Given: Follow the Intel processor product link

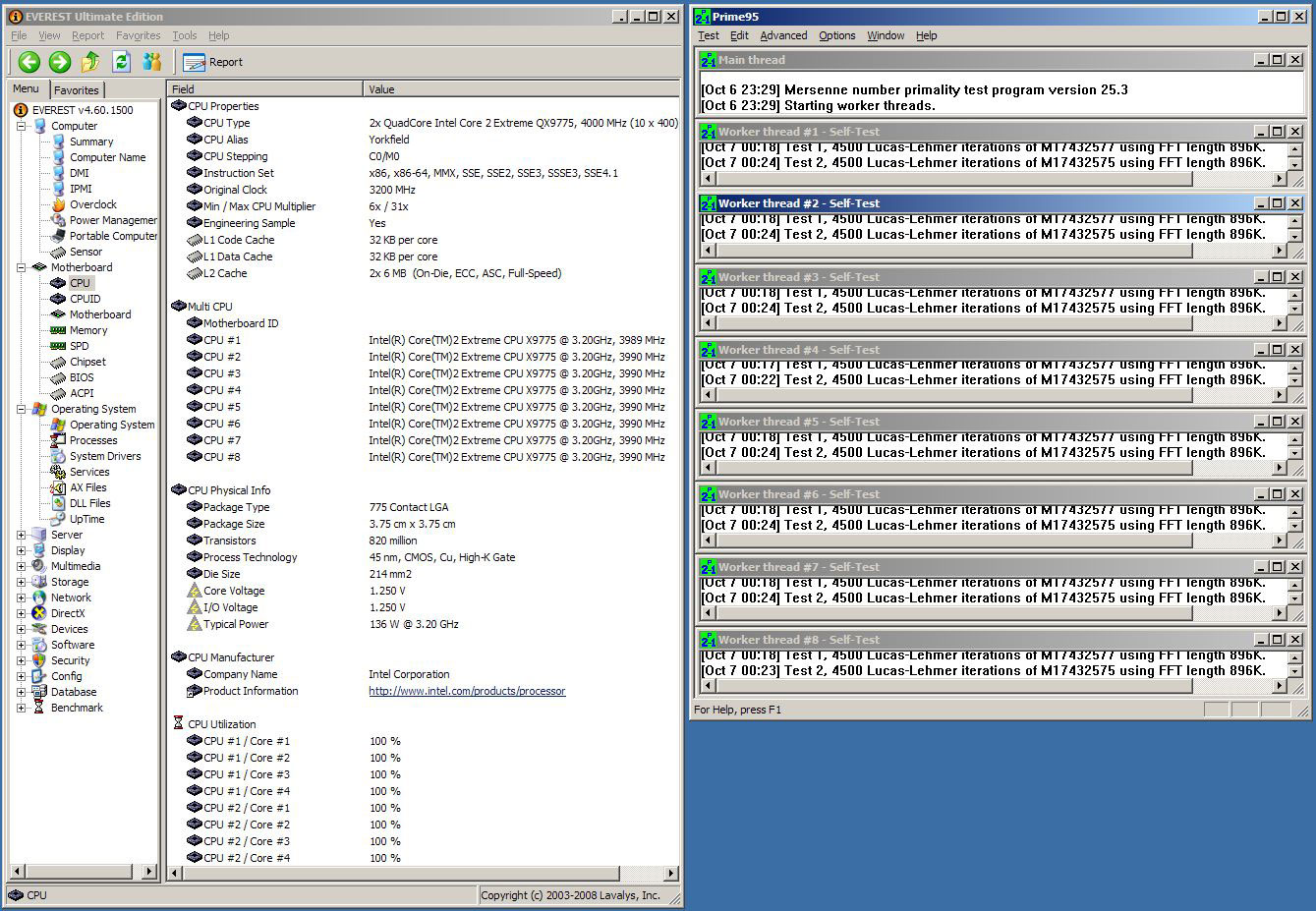Looking at the screenshot, I should (467, 691).
